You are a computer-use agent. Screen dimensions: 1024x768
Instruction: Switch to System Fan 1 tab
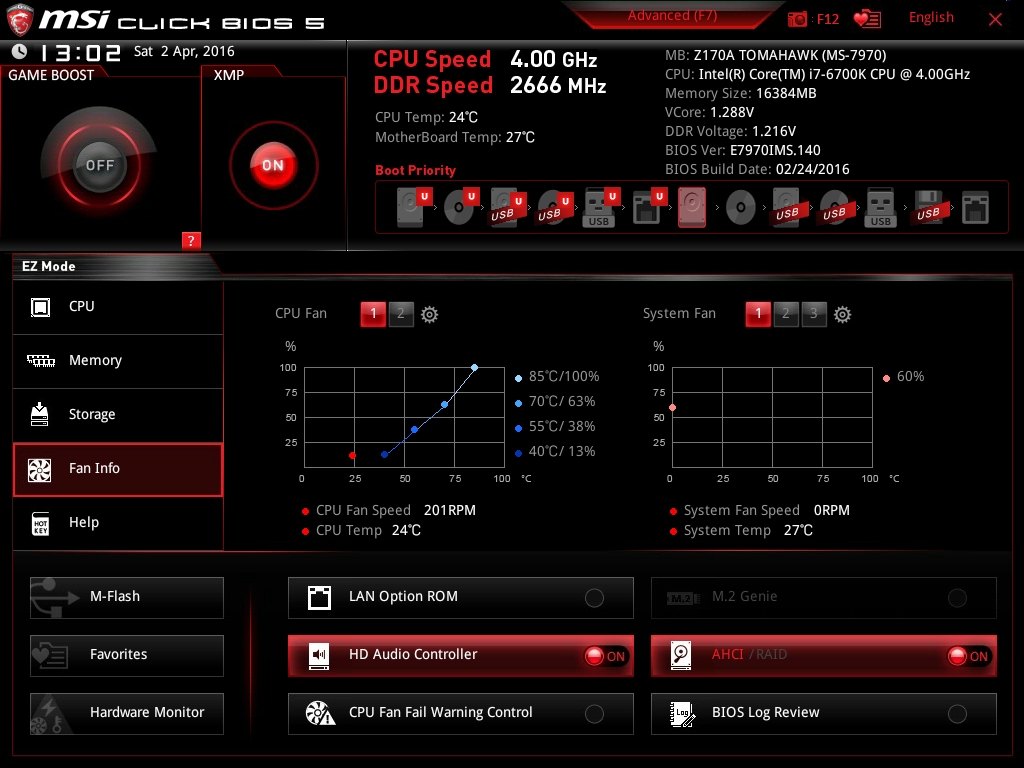(758, 314)
